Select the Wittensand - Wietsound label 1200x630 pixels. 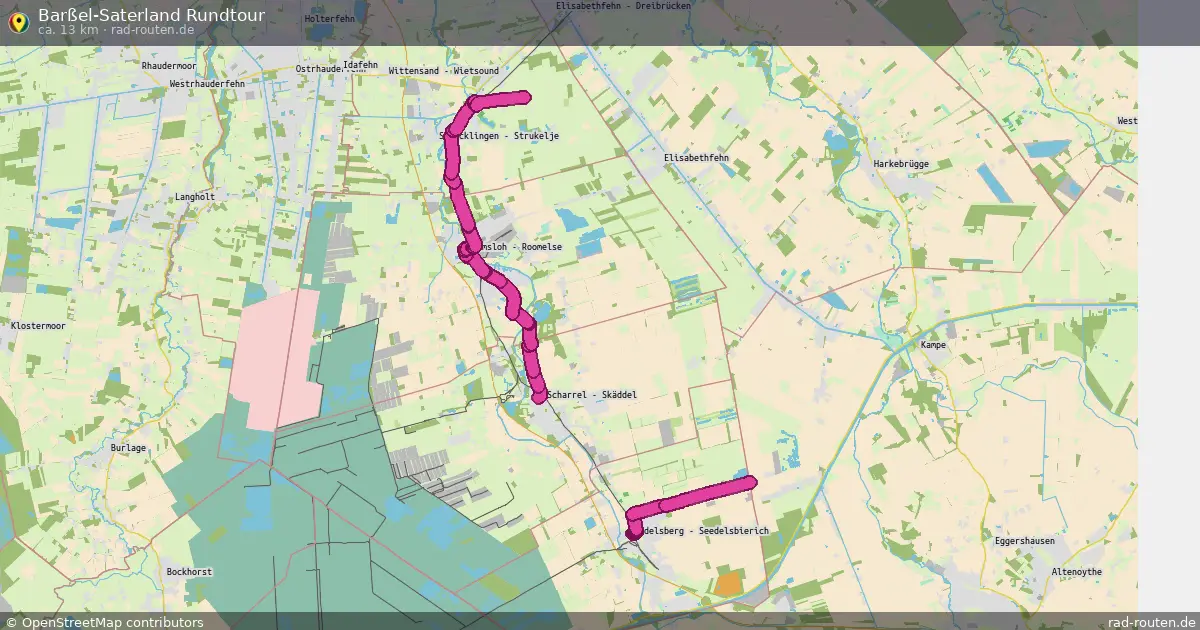click(443, 72)
